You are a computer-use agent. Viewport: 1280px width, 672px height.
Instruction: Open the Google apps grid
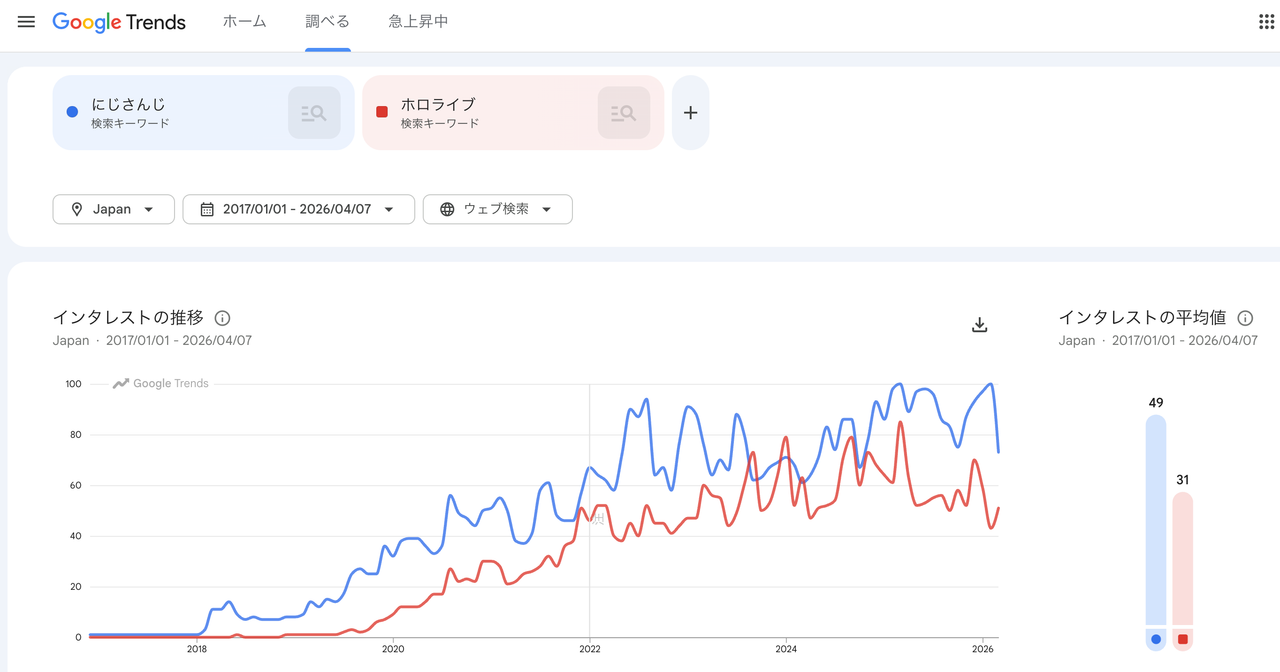tap(1266, 22)
